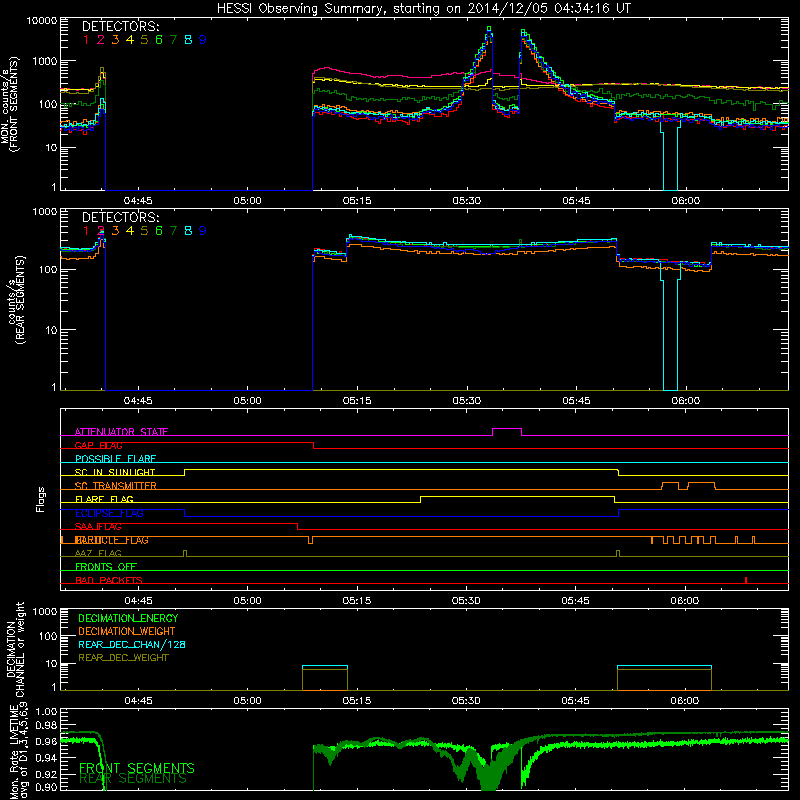Click 10000 tick on front segments y-axis
The height and width of the screenshot is (800, 800).
coord(41,21)
